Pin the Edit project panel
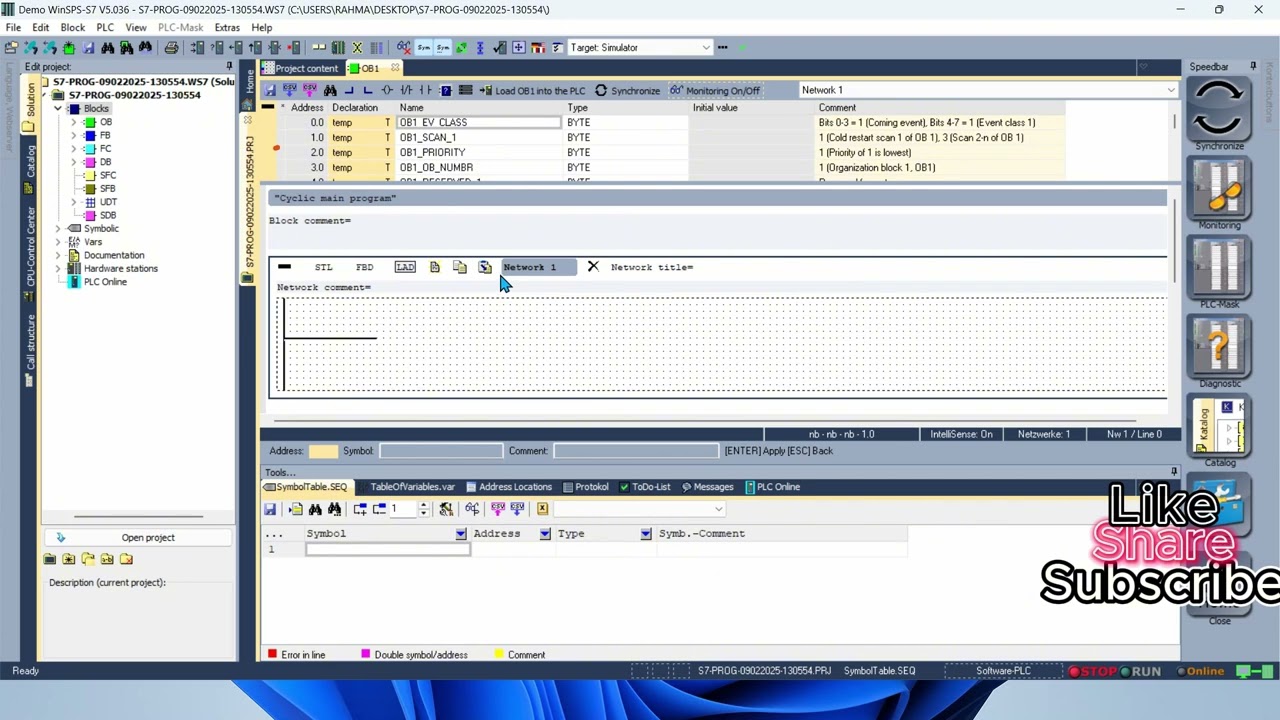The image size is (1280, 720). [x=229, y=67]
